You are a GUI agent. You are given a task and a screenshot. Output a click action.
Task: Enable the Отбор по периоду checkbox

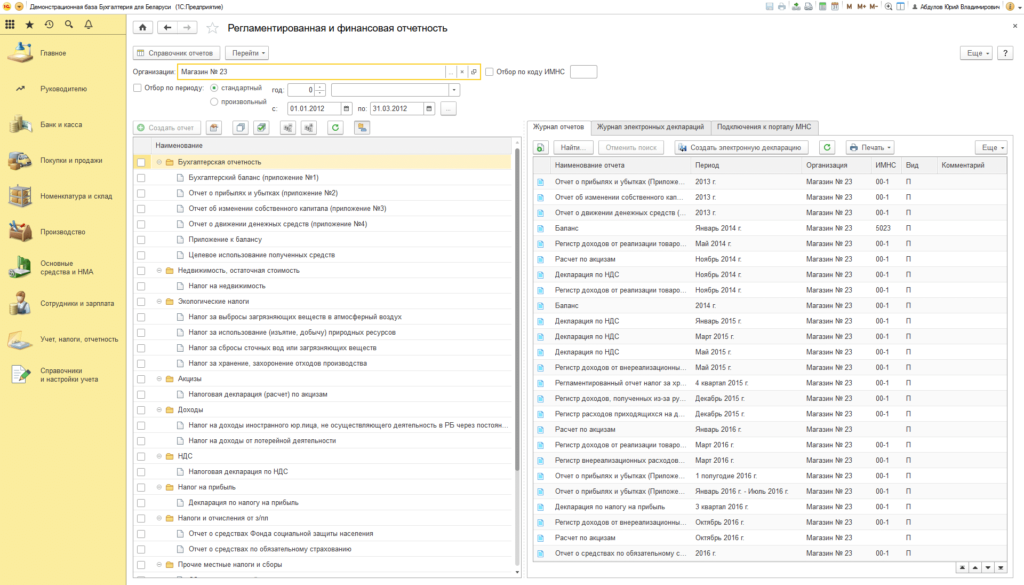[137, 87]
